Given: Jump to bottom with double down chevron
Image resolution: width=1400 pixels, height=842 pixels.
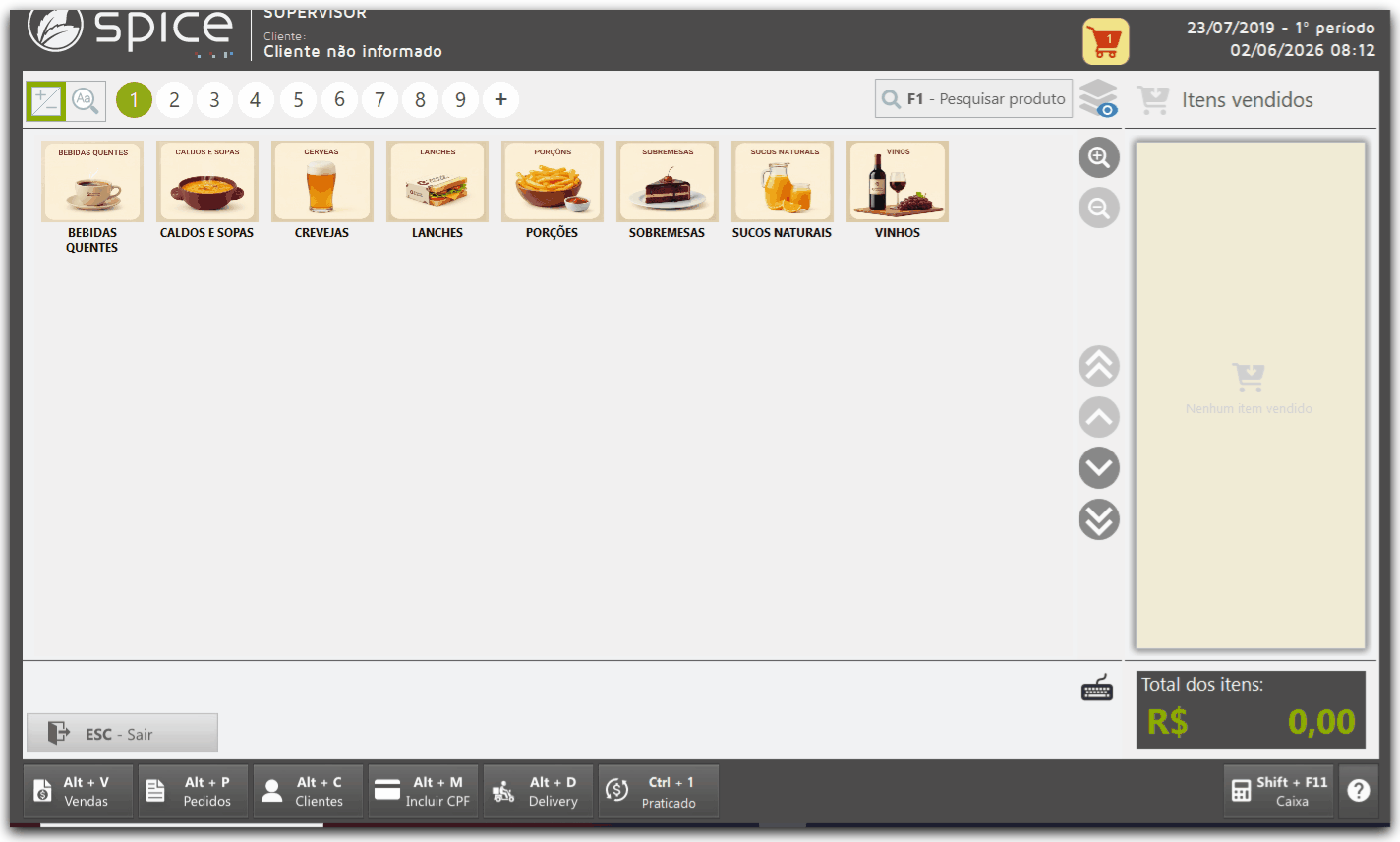Looking at the screenshot, I should (1099, 519).
